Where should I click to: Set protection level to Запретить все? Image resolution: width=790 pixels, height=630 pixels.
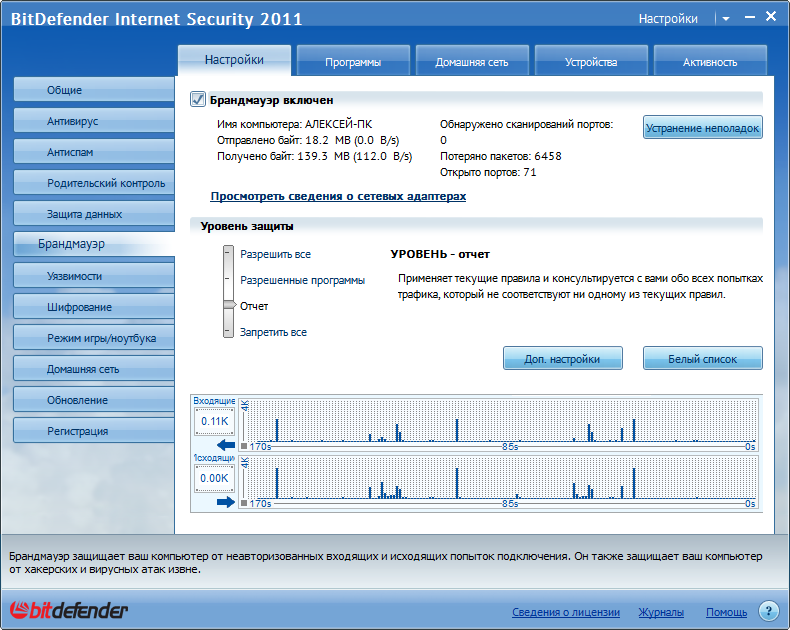(x=273, y=332)
